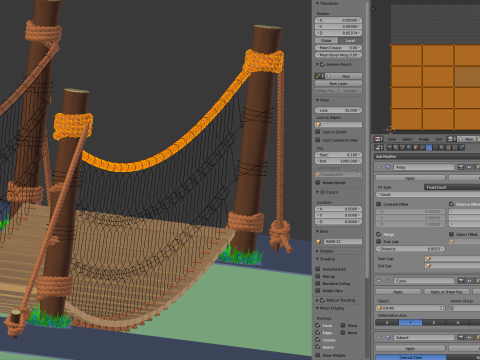Click the UV image browse icon
Viewport: 480px width, 360px height.
pyautogui.click(x=451, y=139)
